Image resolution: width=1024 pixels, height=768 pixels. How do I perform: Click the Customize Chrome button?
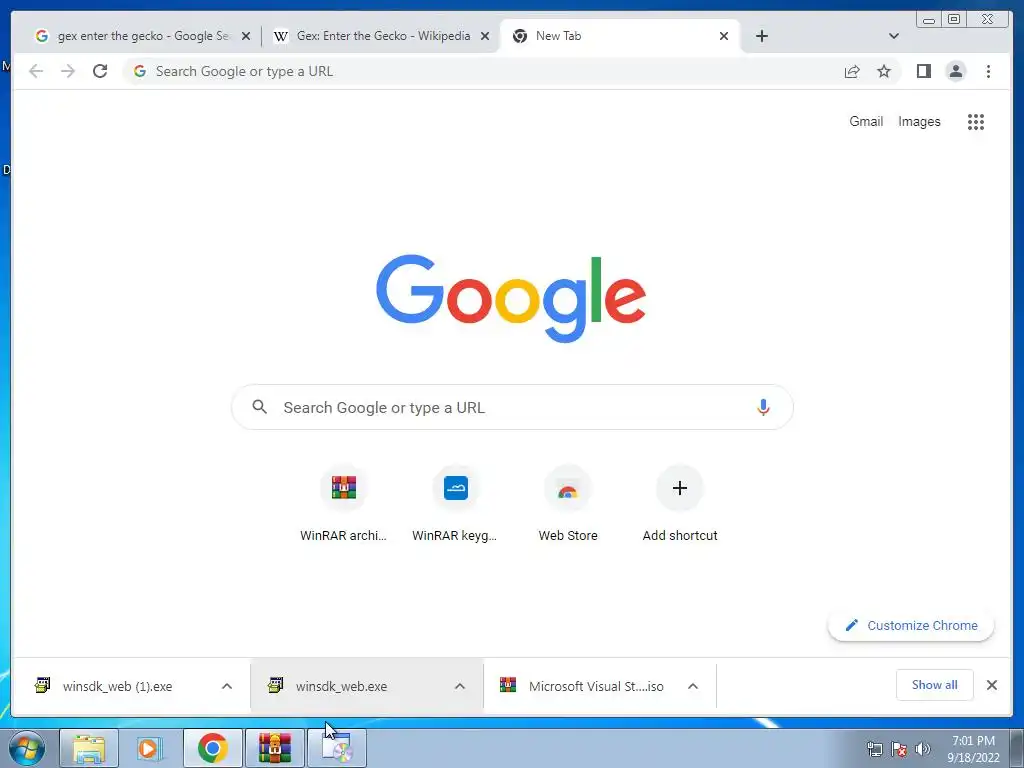911,625
